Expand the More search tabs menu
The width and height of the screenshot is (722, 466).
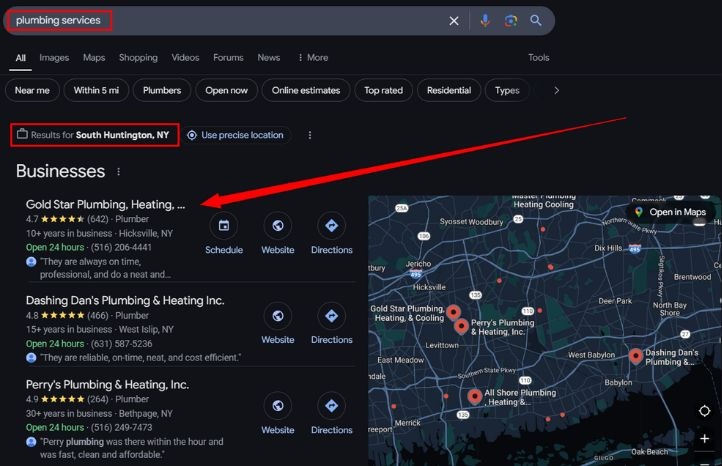click(x=313, y=58)
